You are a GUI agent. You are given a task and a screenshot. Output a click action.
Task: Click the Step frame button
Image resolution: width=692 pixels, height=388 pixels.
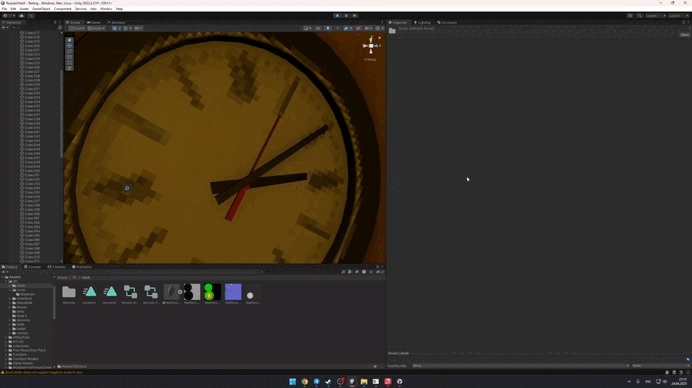[x=354, y=15]
